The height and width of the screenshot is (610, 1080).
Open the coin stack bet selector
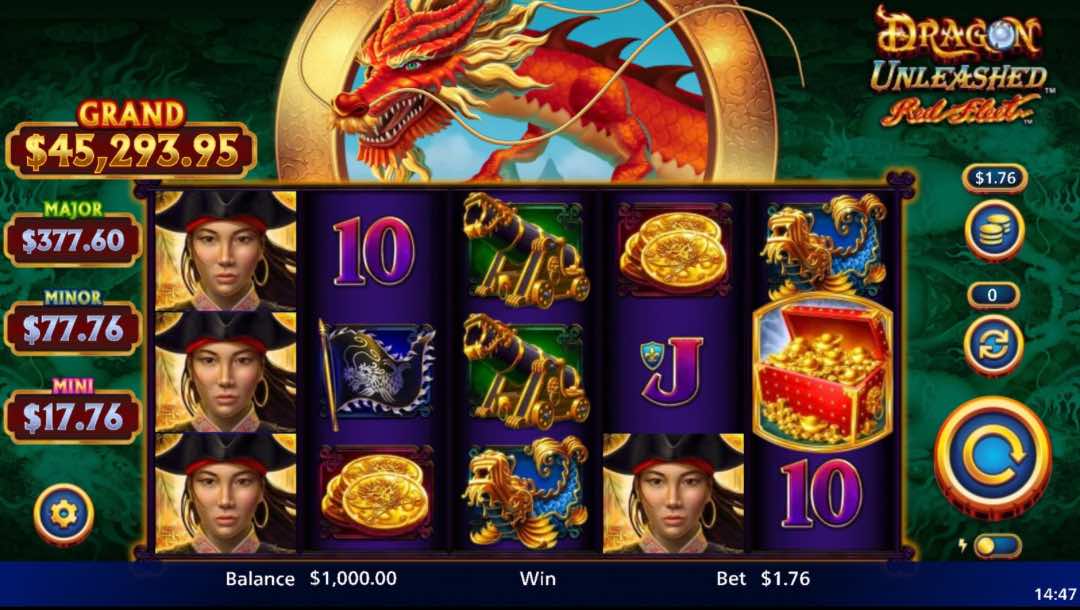pyautogui.click(x=994, y=230)
